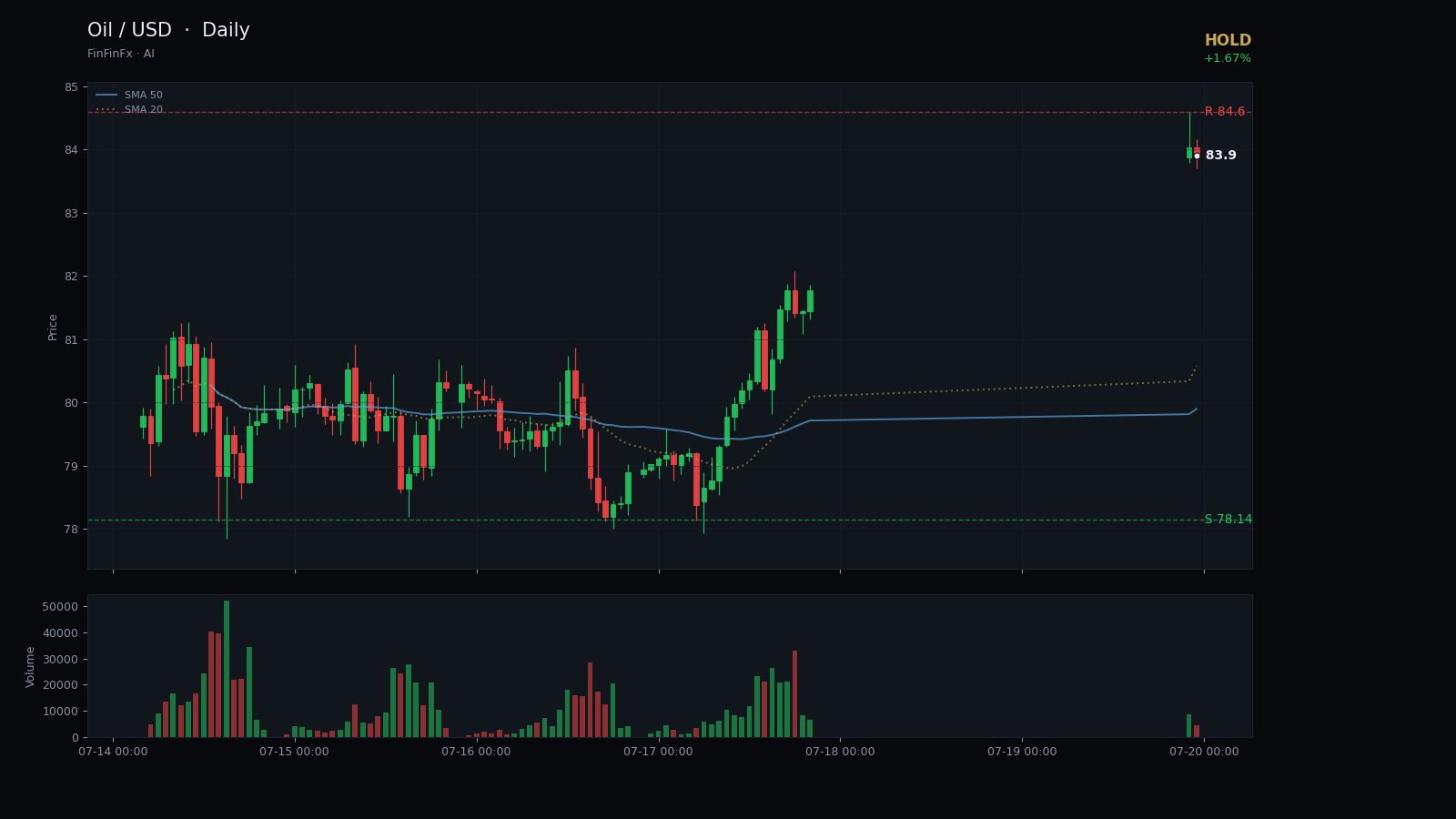The width and height of the screenshot is (1456, 819).
Task: Click the 85 price axis tick
Action: 71,87
